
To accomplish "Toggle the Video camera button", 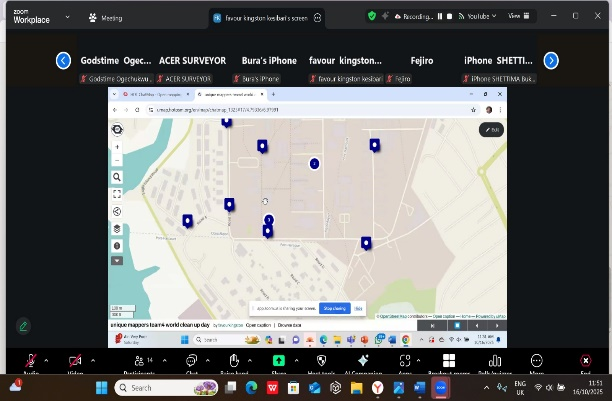I will click(75, 360).
